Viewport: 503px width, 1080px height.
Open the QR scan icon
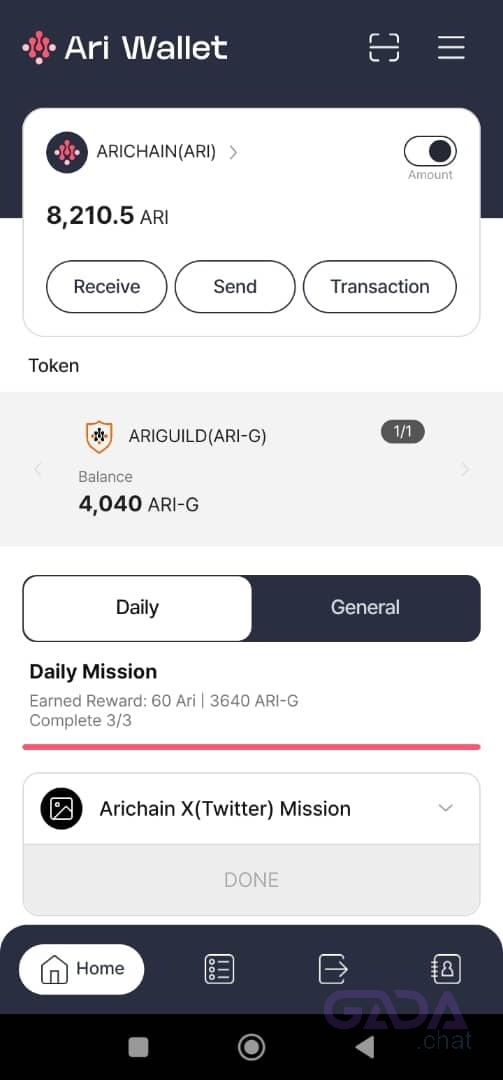click(384, 48)
